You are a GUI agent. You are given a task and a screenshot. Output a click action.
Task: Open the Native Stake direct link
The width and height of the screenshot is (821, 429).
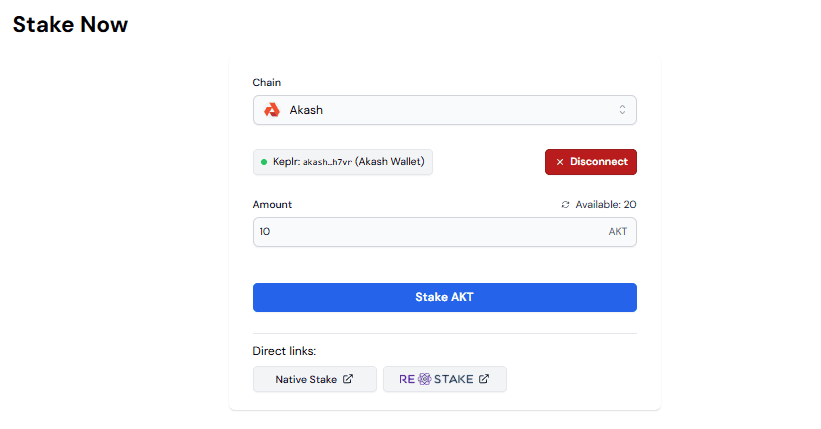314,380
